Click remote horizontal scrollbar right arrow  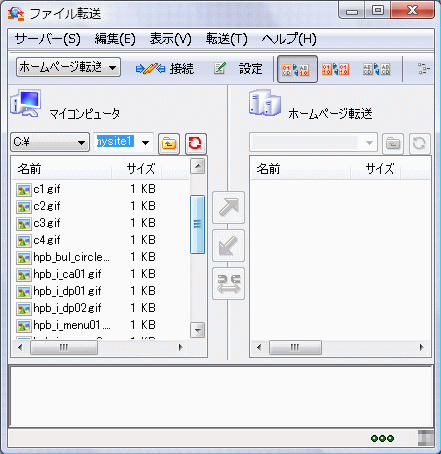click(421, 347)
